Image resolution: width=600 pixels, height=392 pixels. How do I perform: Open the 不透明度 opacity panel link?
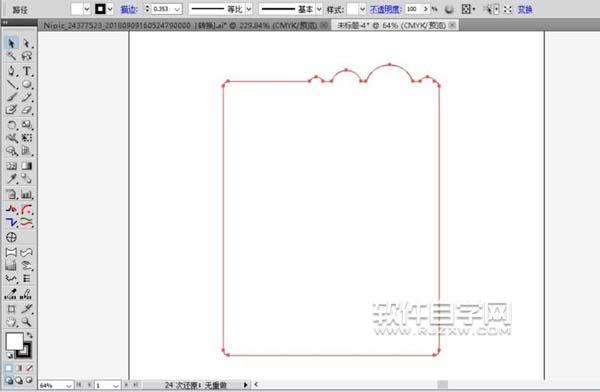click(385, 10)
